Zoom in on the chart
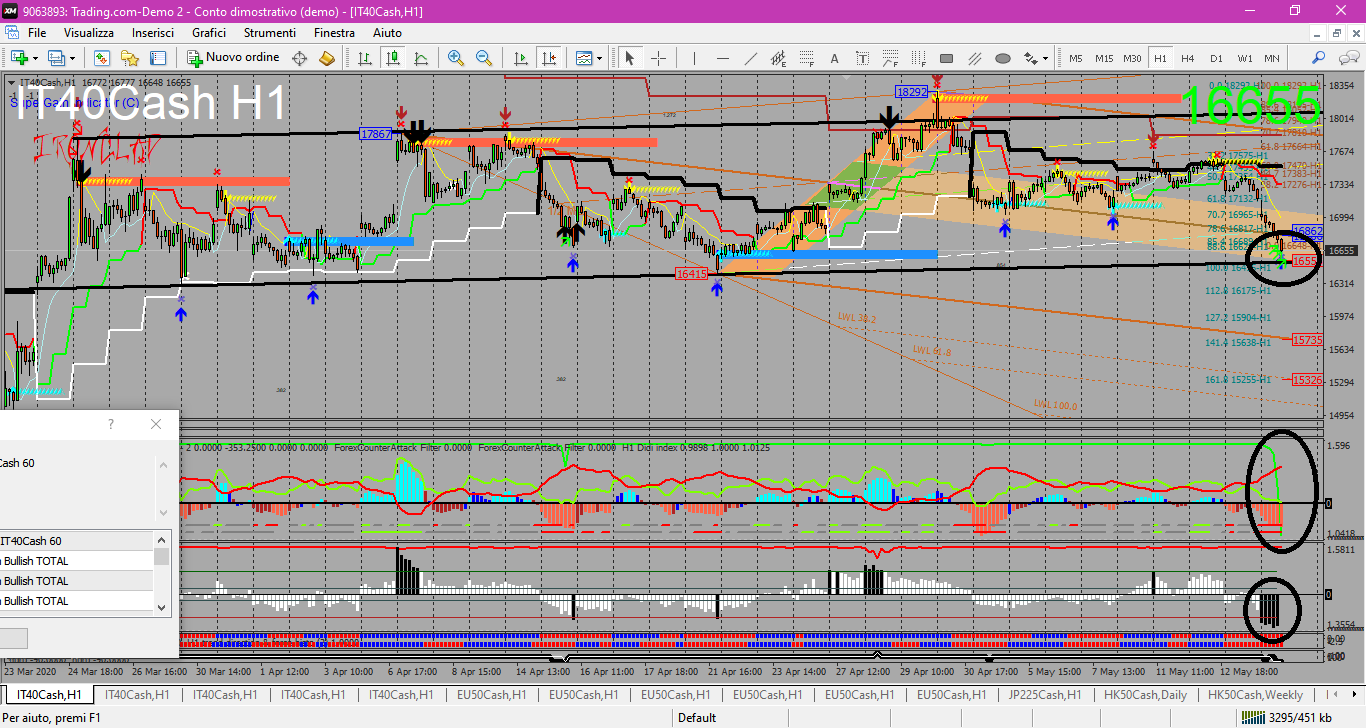Image resolution: width=1366 pixels, height=728 pixels. [x=456, y=58]
